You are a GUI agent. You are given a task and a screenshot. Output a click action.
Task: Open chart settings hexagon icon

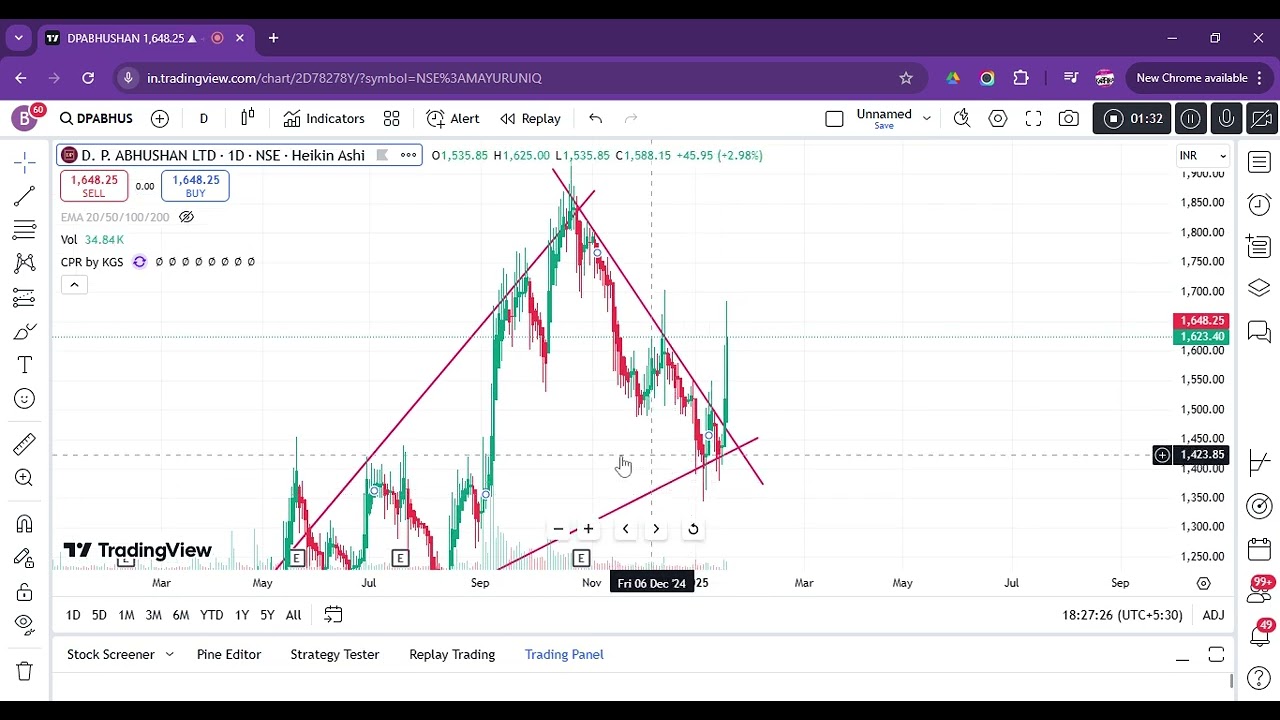coord(998,118)
